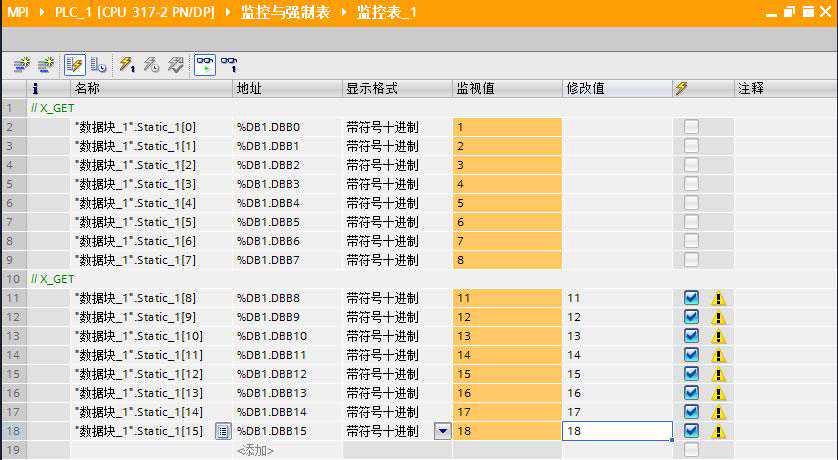The height and width of the screenshot is (460, 838).
Task: Click warning triangle in Static_1[8] row
Action: pyautogui.click(x=718, y=298)
